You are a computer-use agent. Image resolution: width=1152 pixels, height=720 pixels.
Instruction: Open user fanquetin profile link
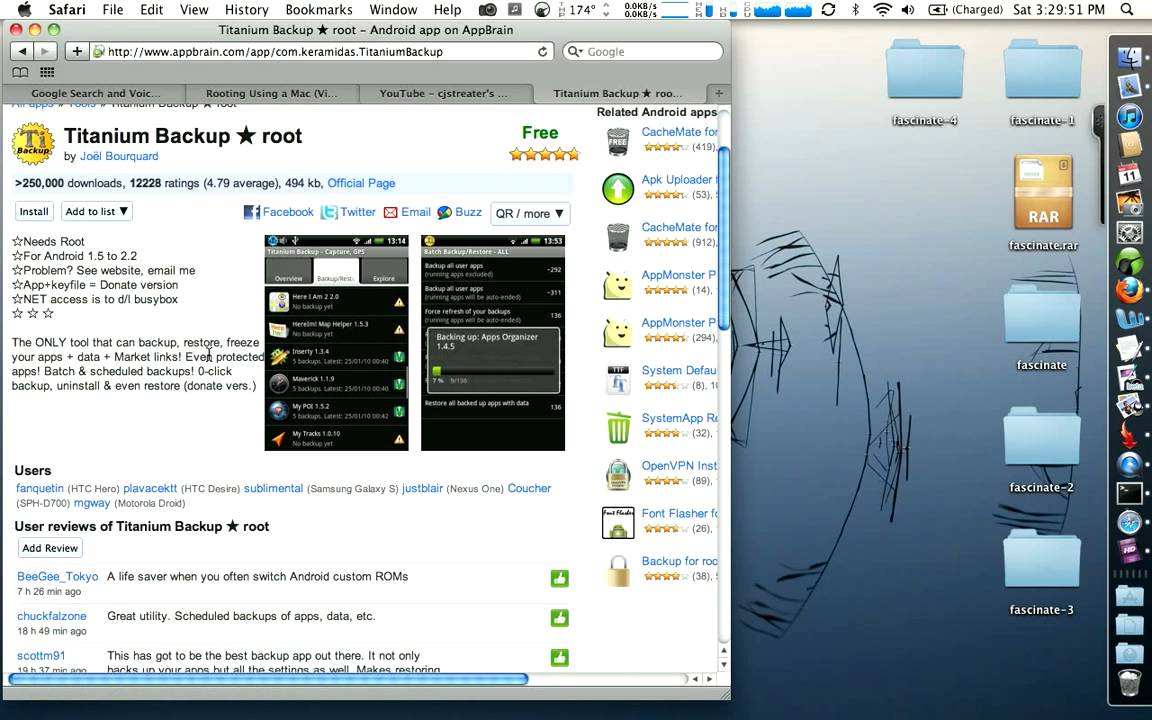[x=40, y=489]
